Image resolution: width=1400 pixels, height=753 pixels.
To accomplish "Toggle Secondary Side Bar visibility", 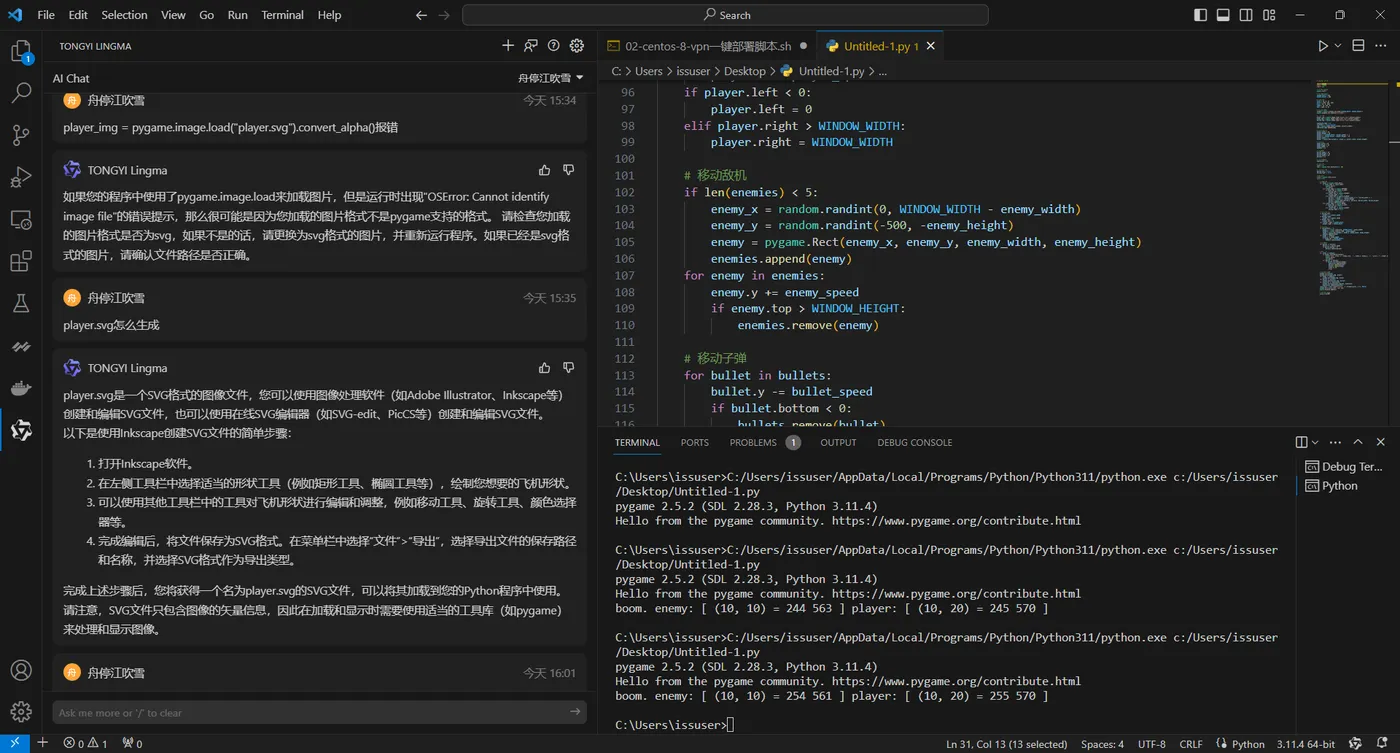I will click(1246, 15).
